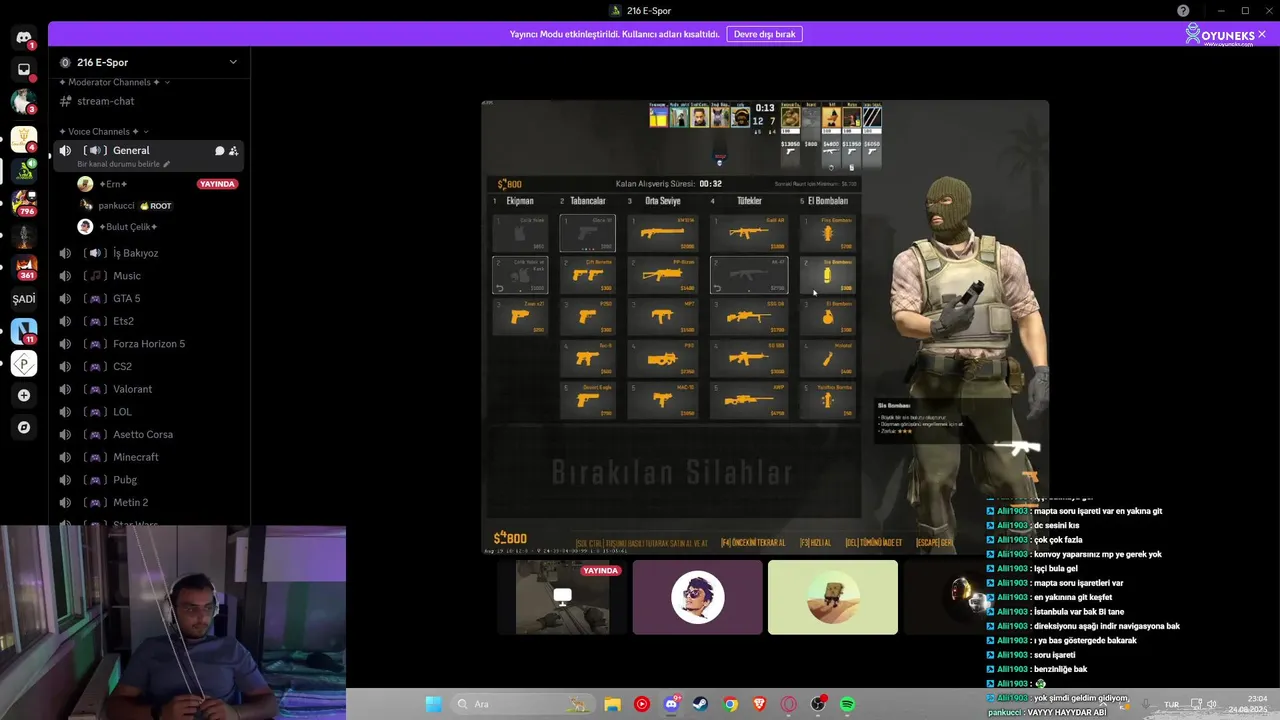Screen dimensions: 1280x720
Task: Invite people icon on General channel
Action: click(233, 151)
